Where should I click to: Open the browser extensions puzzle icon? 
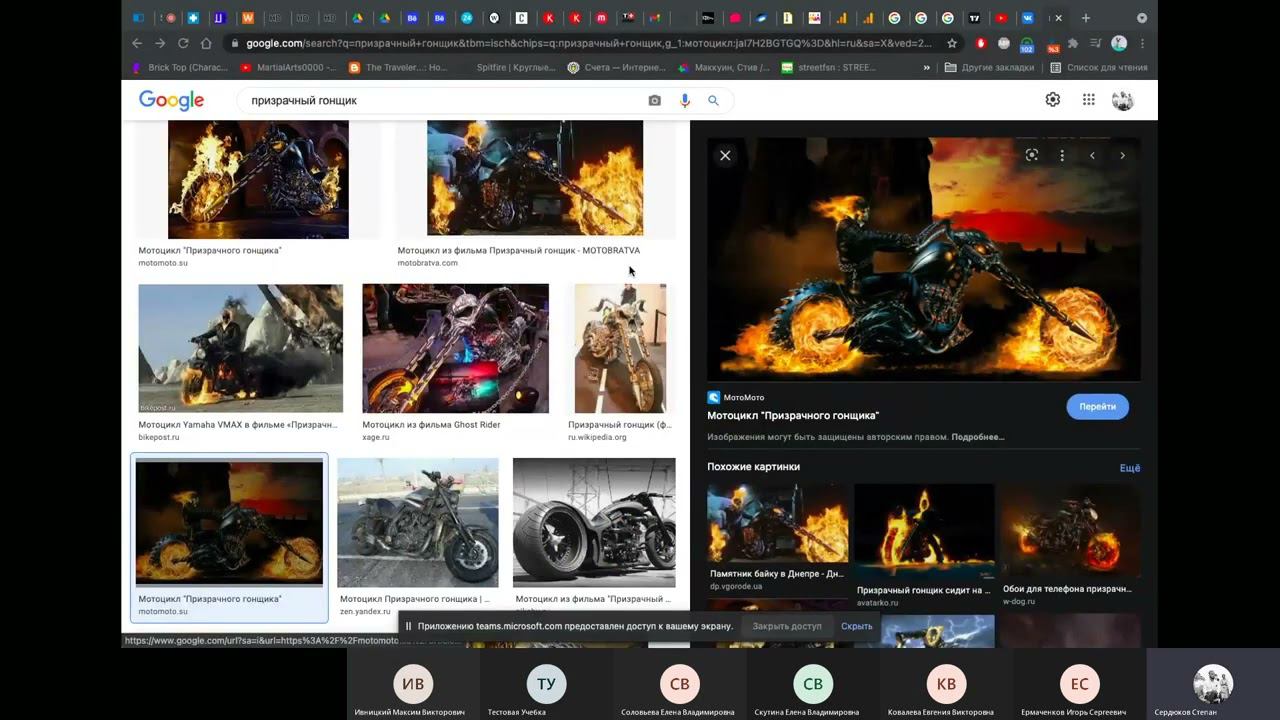[x=1073, y=43]
